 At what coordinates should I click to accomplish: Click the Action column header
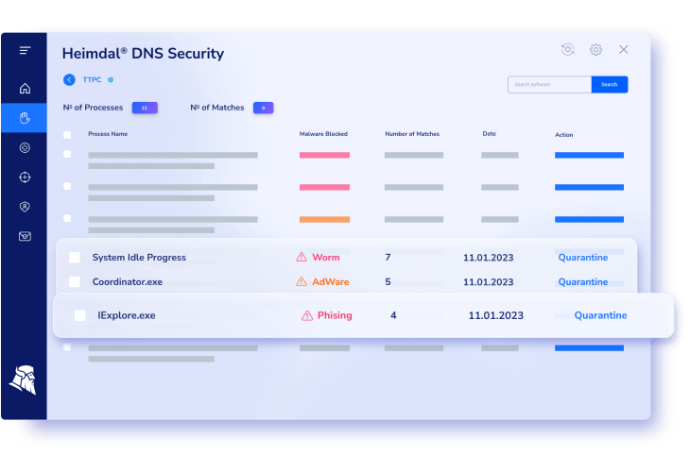(564, 135)
